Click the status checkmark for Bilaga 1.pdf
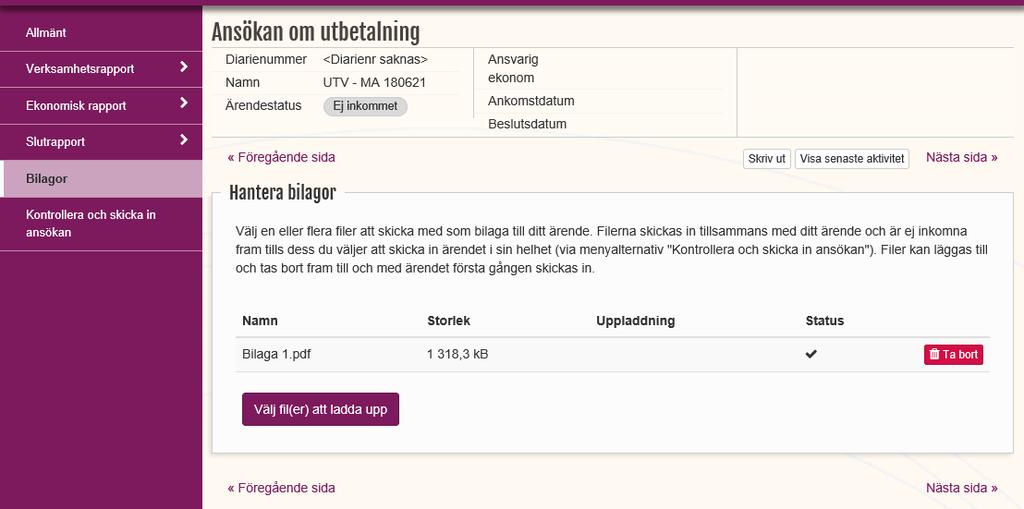The width and height of the screenshot is (1024, 509). tap(811, 354)
